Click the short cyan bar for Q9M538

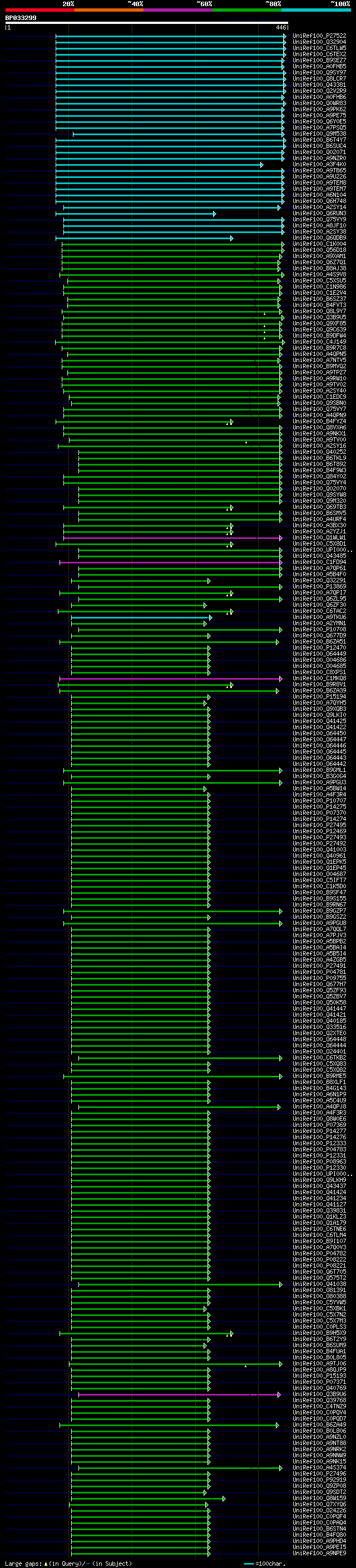(179, 134)
